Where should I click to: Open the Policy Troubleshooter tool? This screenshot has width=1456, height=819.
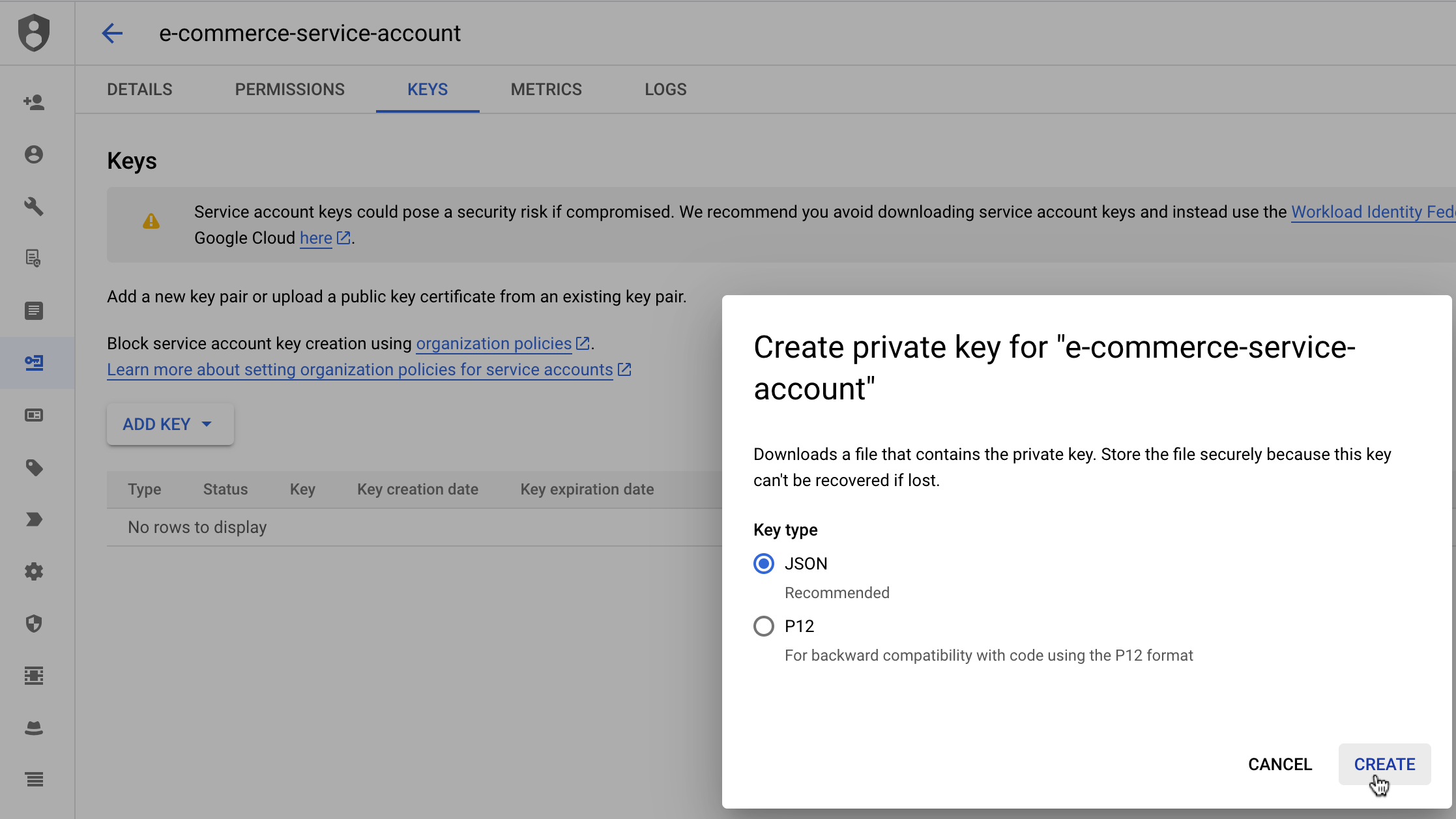pos(34,207)
